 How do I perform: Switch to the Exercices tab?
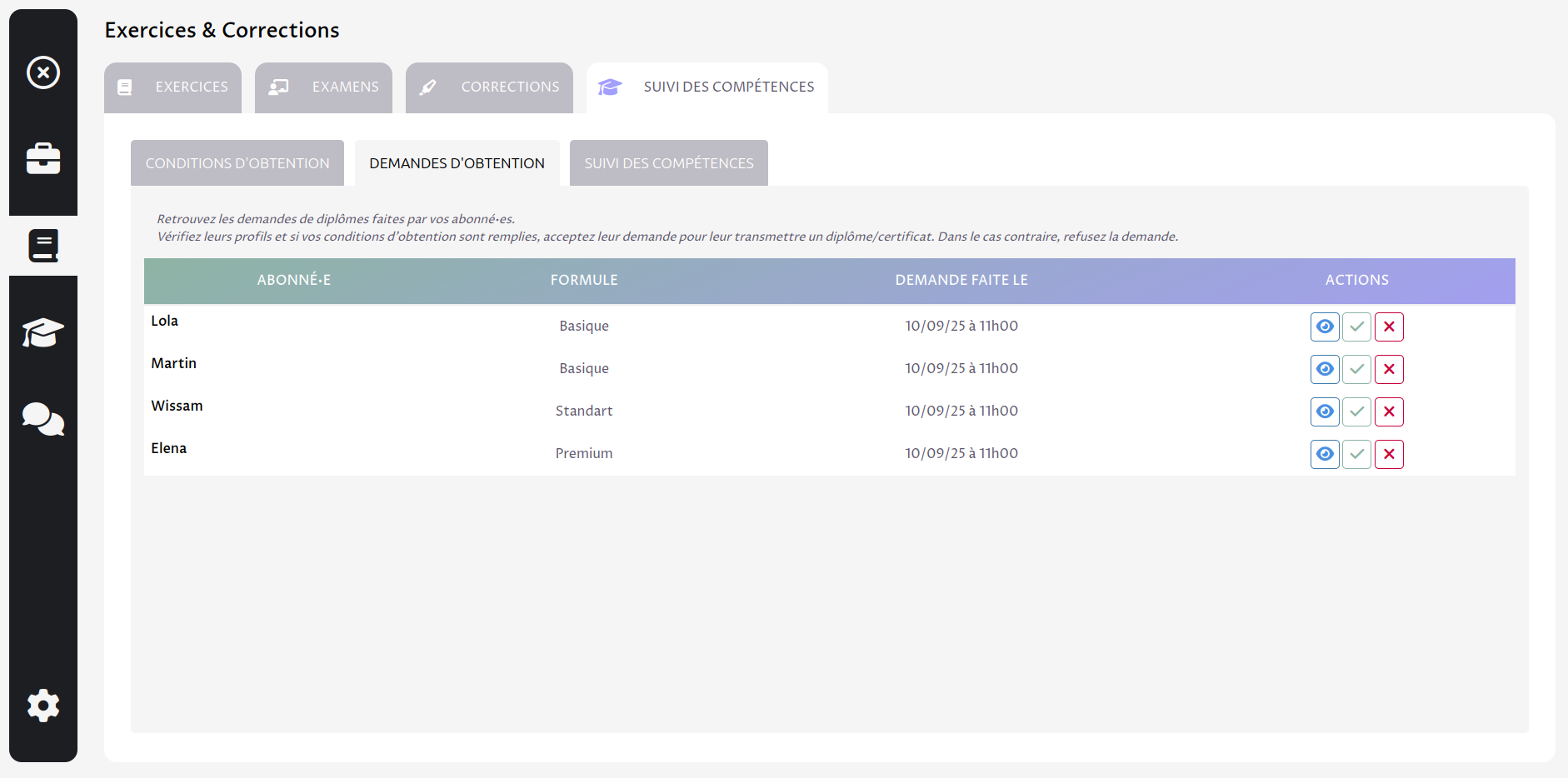[x=173, y=87]
